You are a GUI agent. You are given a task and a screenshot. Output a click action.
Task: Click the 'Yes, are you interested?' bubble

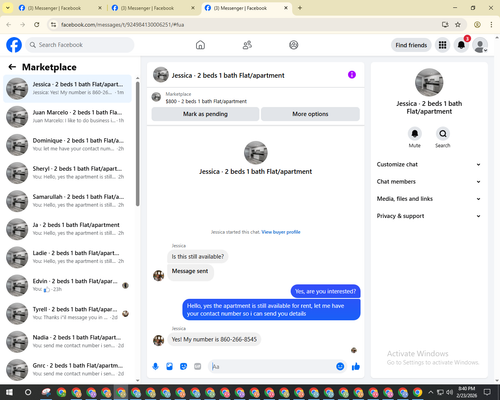click(325, 291)
